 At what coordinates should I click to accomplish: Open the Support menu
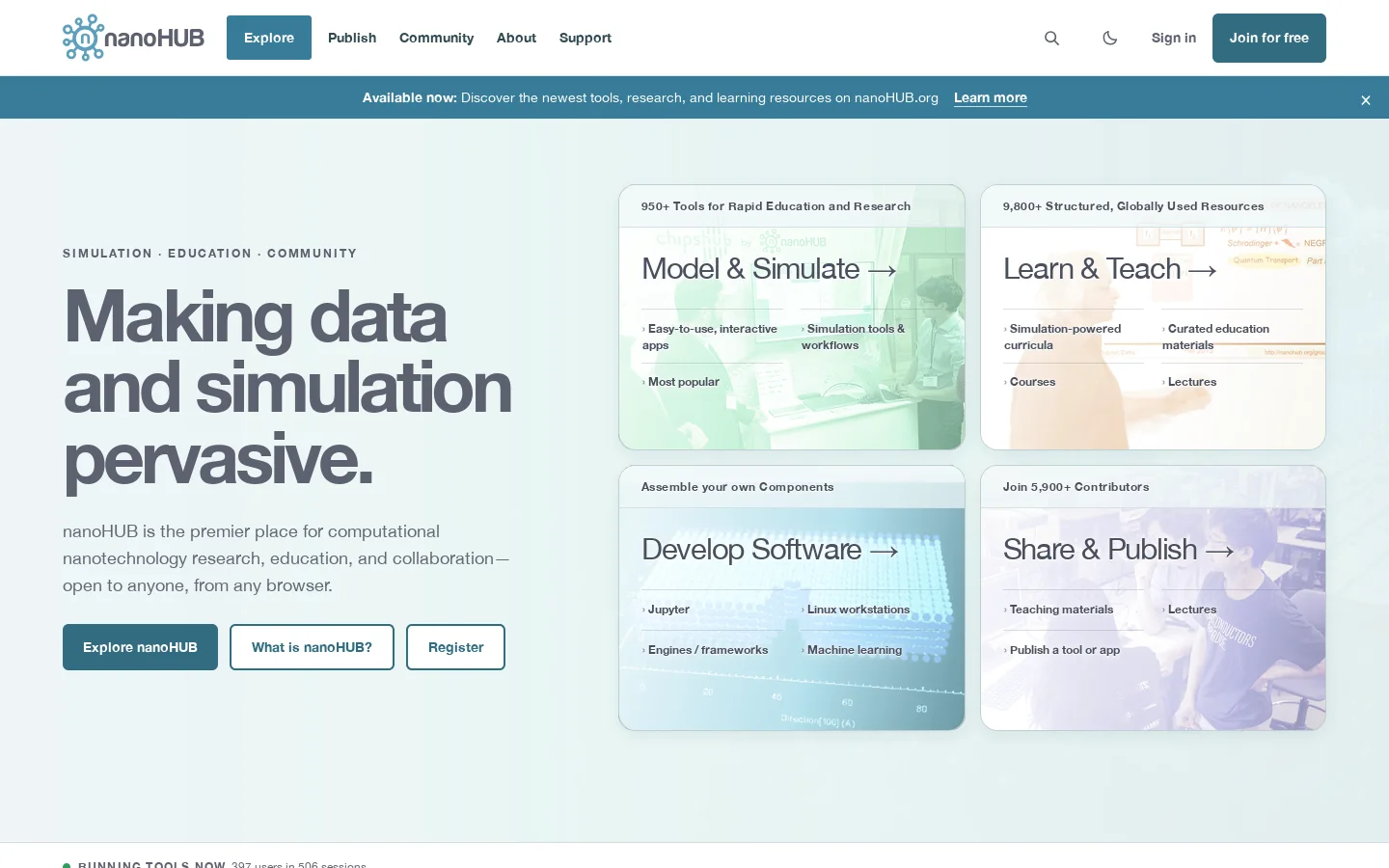click(586, 38)
